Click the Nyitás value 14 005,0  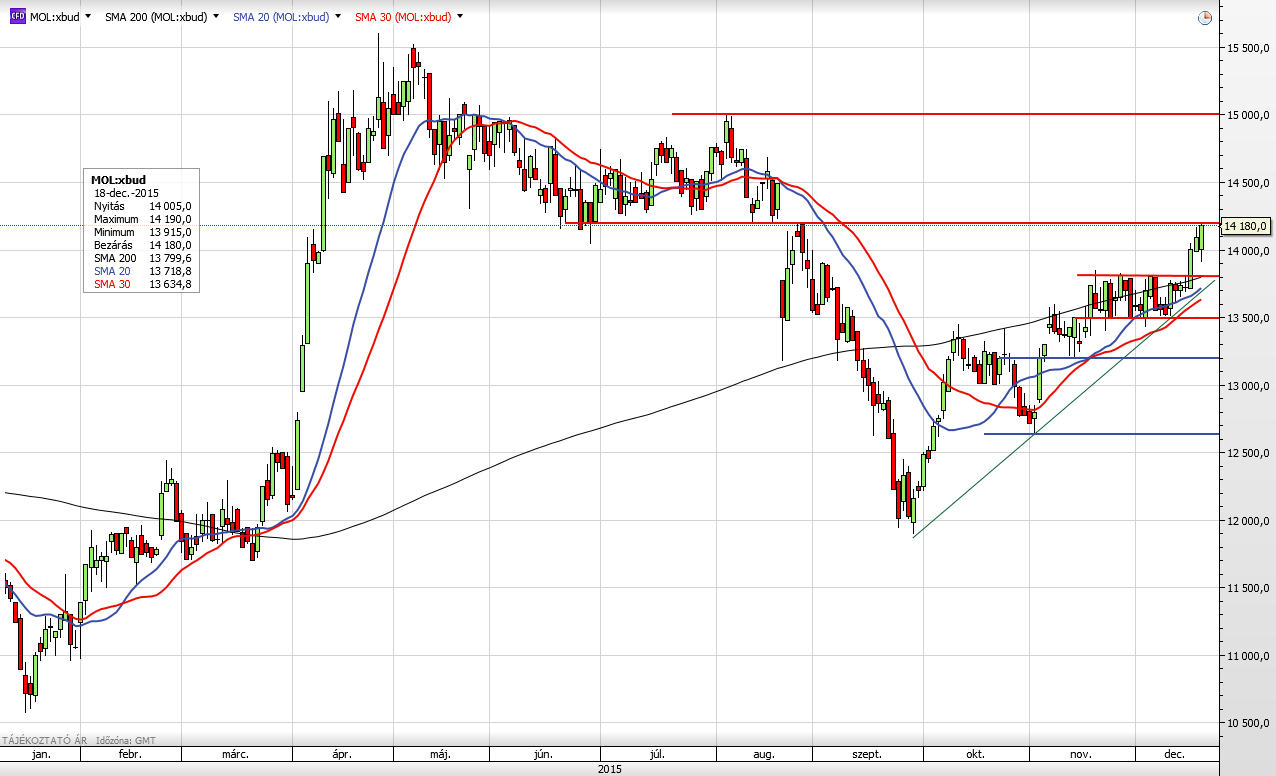(x=170, y=206)
